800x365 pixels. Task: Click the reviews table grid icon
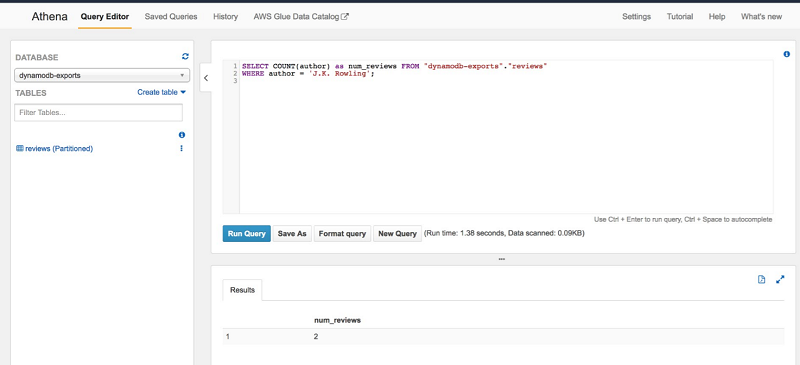tap(20, 149)
